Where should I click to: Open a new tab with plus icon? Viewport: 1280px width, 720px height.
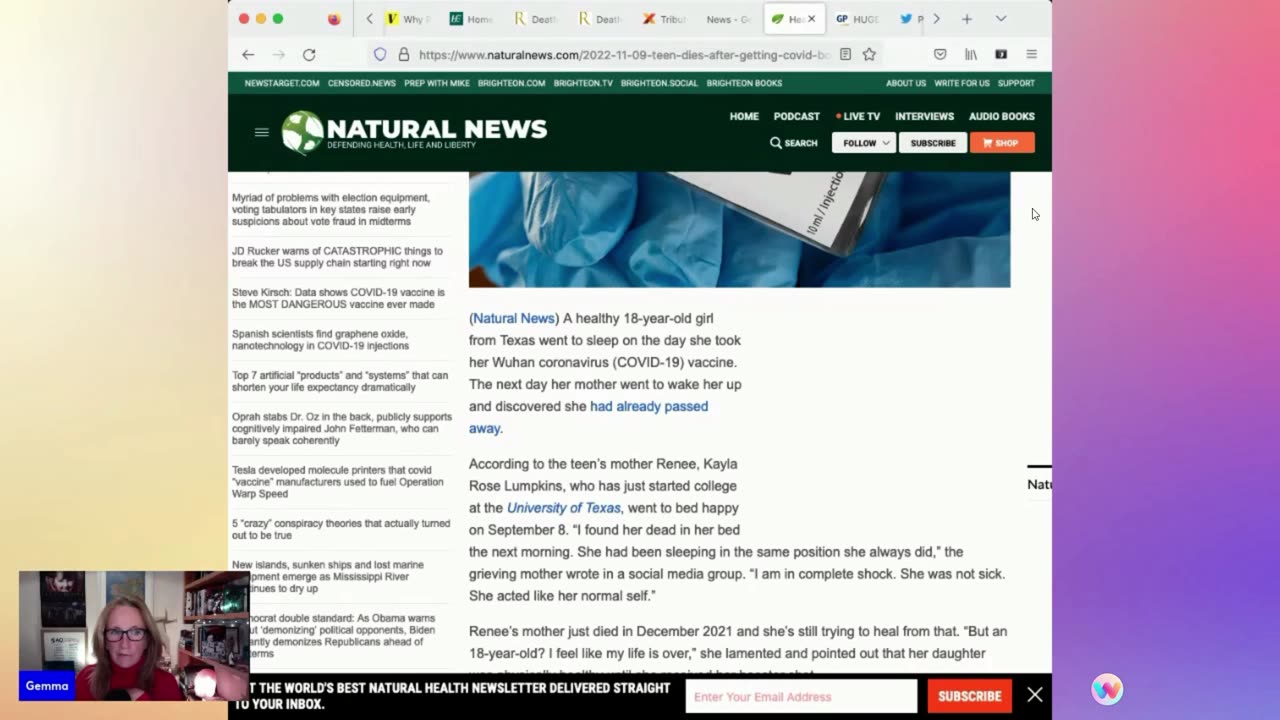966,19
